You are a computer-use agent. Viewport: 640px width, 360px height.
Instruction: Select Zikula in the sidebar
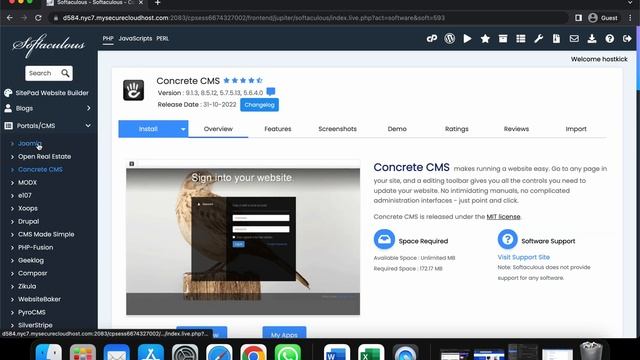pos(27,286)
